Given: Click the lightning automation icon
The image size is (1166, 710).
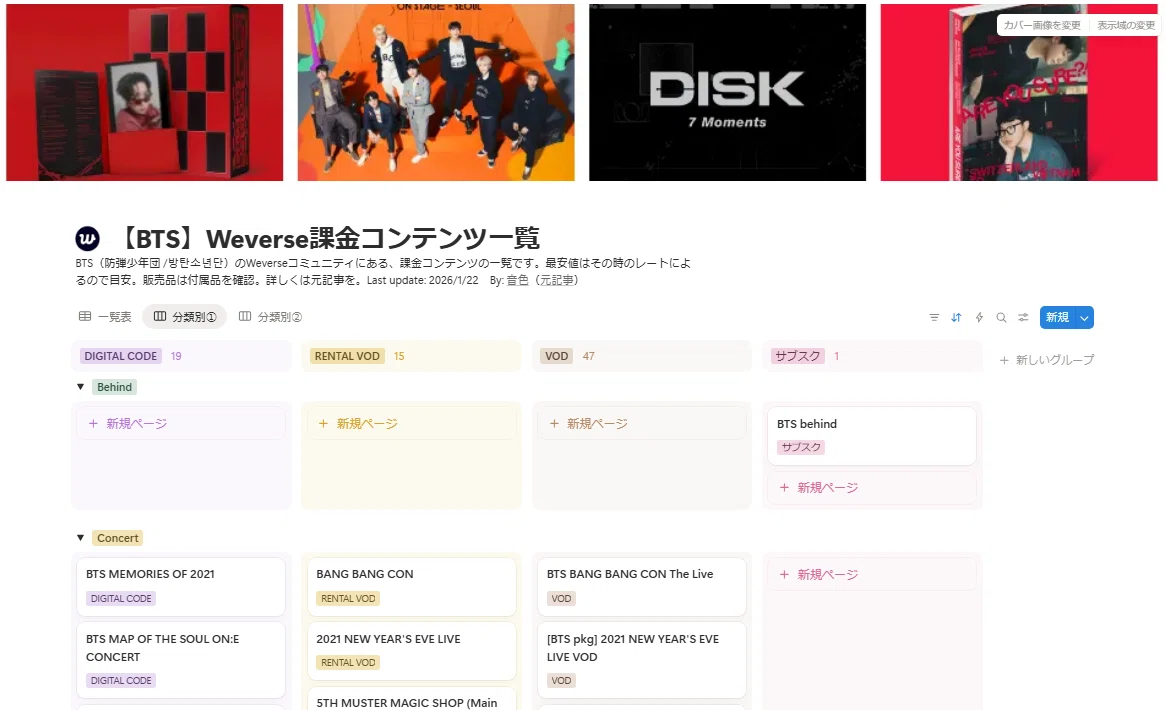Looking at the screenshot, I should point(979,317).
